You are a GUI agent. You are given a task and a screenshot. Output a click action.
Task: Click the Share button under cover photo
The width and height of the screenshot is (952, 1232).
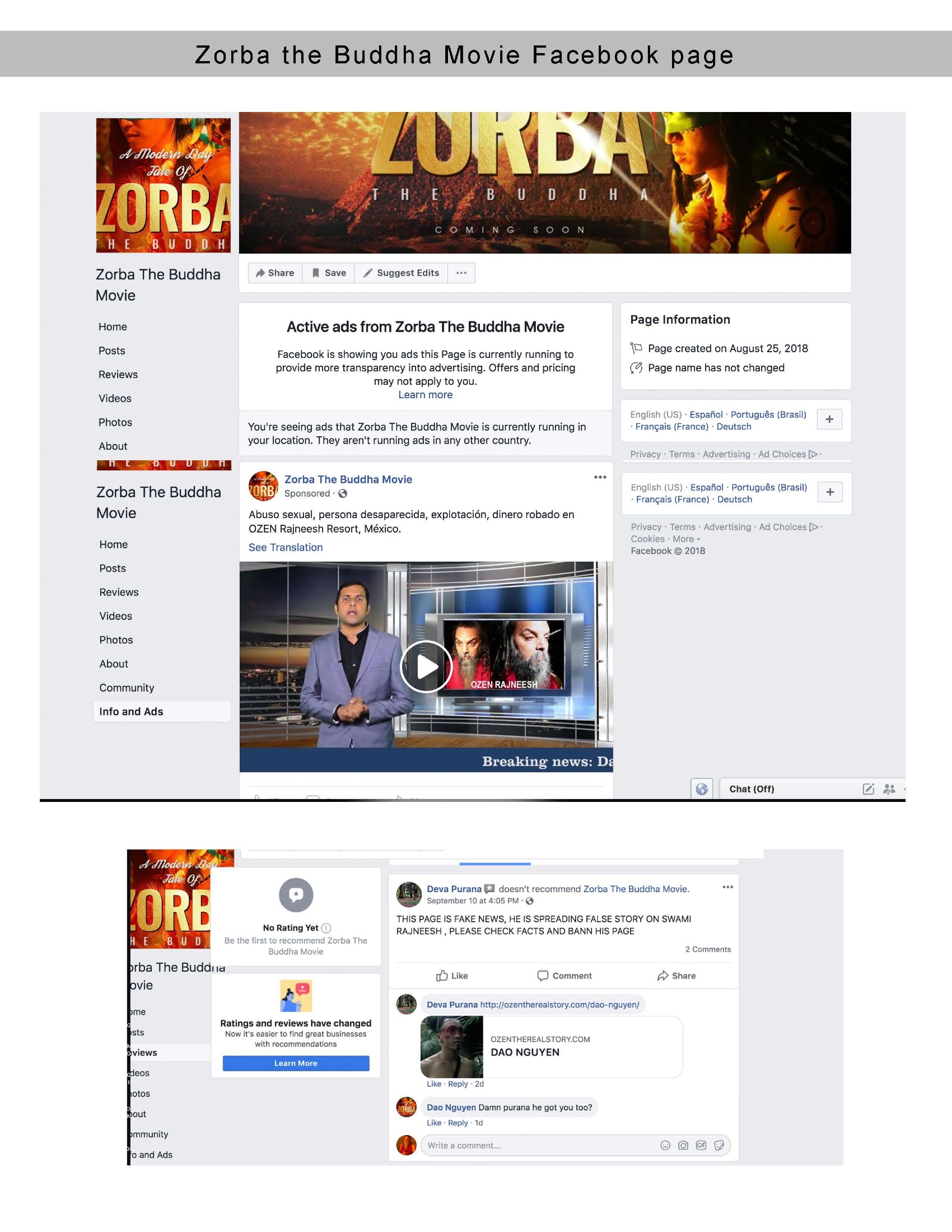(x=275, y=273)
